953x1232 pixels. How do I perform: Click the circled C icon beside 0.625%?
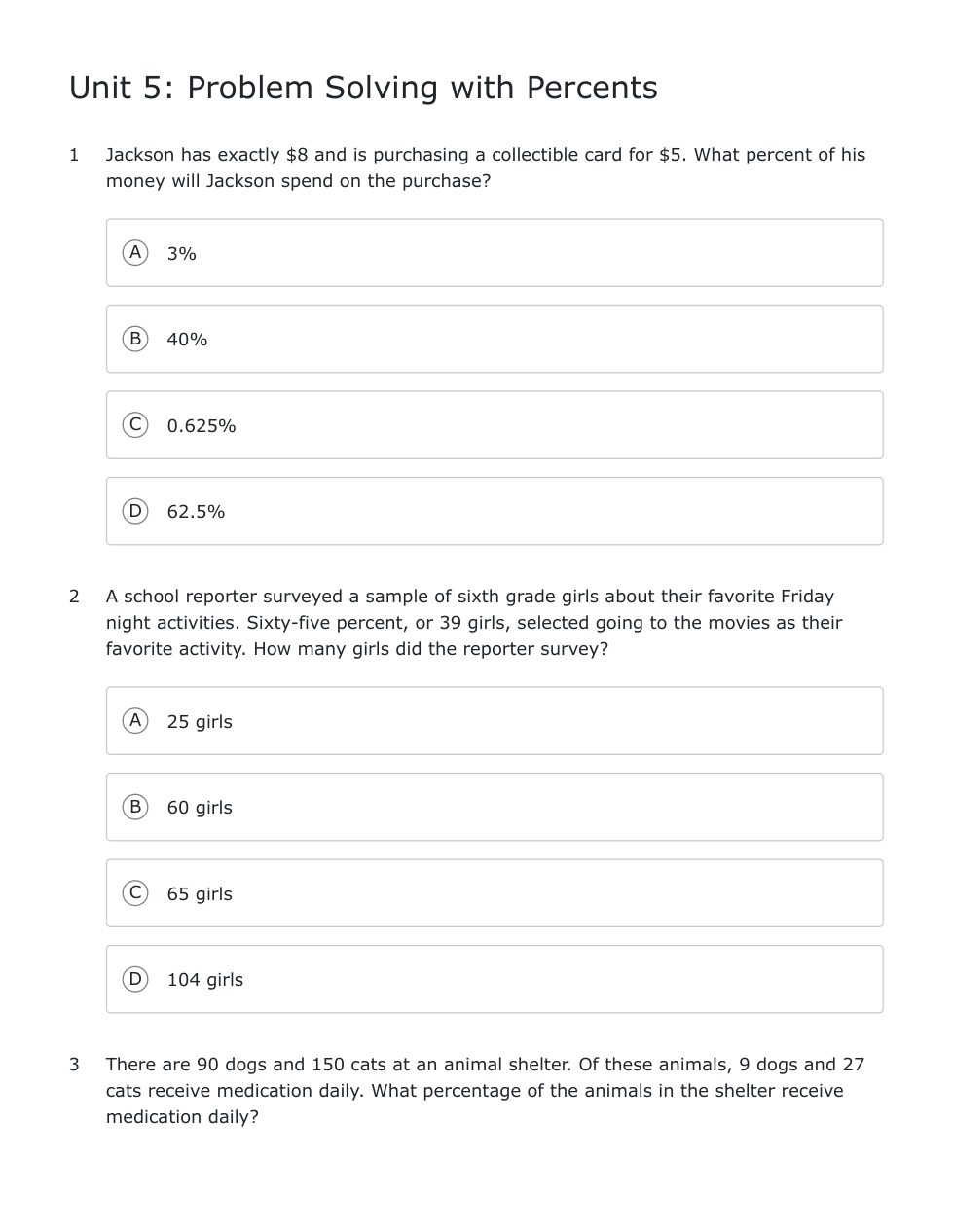tap(135, 425)
